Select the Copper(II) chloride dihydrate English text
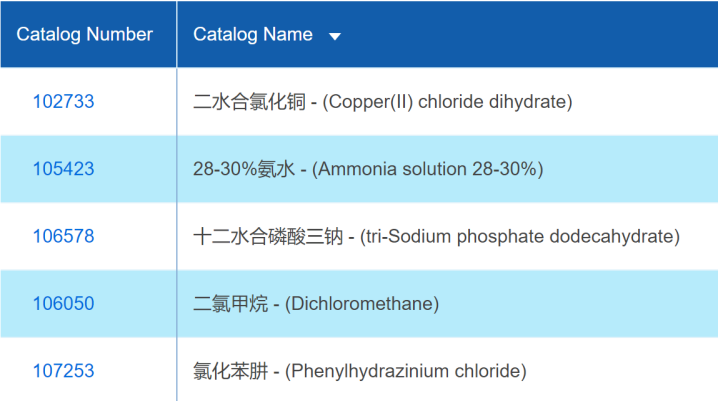 click(447, 102)
